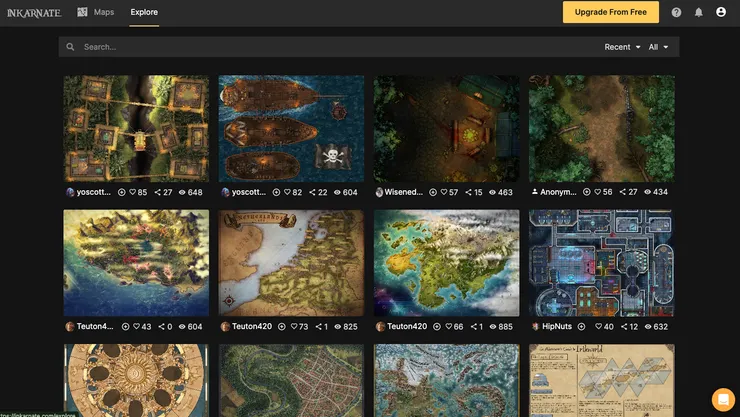The image size is (740, 417).
Task: Click the clone icon next to Wisened
Action: click(x=433, y=192)
